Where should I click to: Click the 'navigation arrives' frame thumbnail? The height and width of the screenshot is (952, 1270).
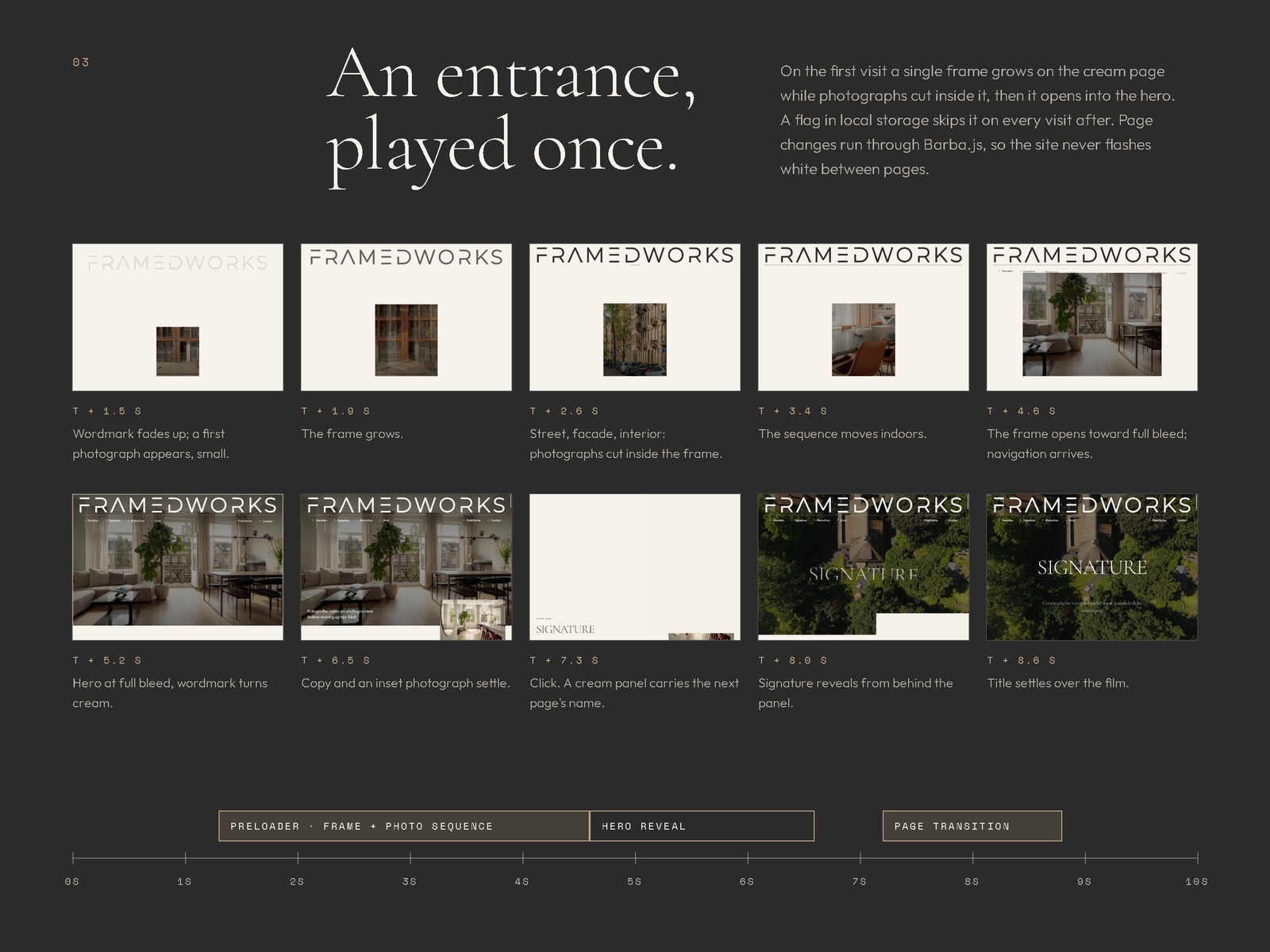click(1092, 317)
